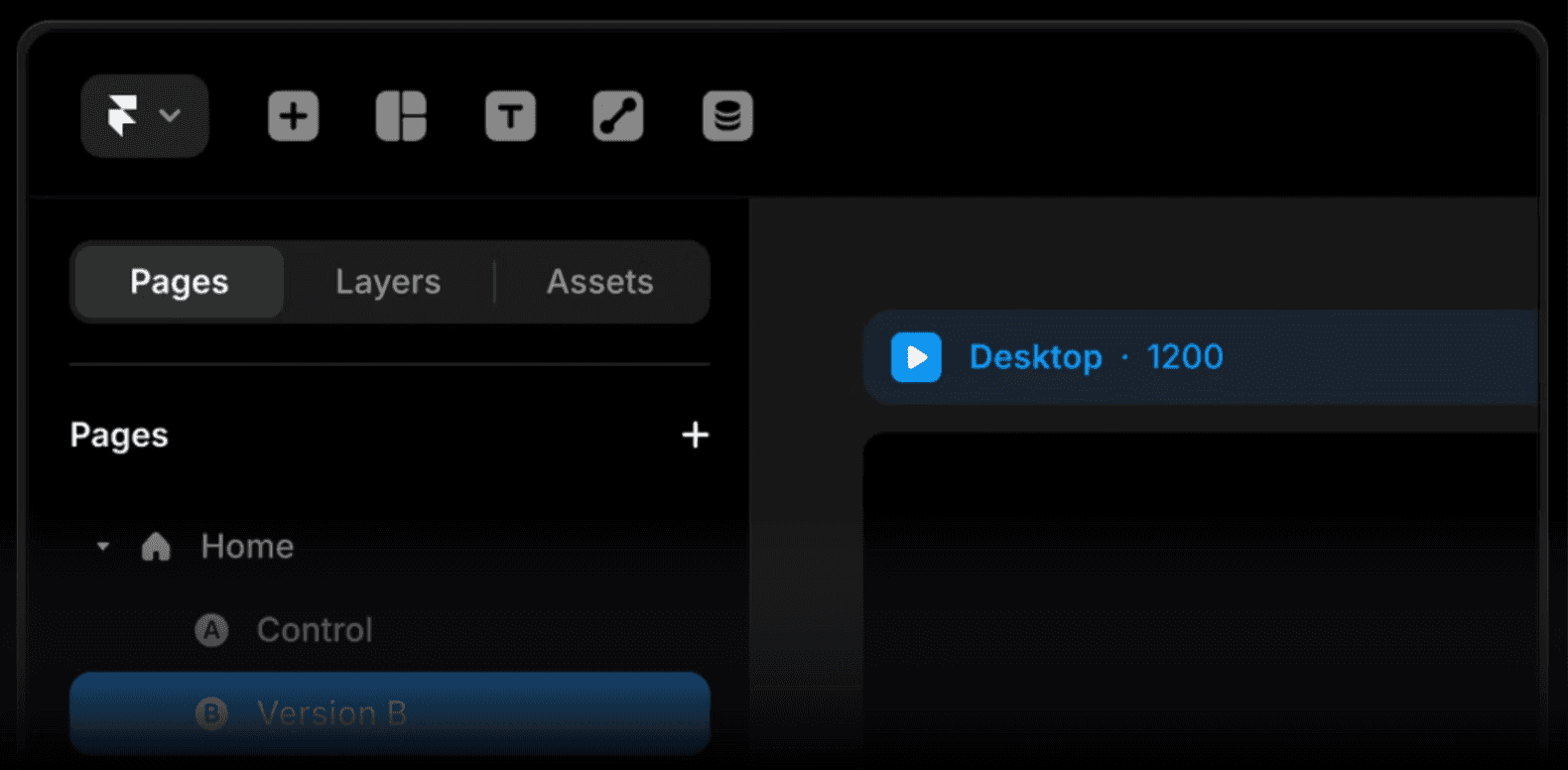Collapse the Home page tree
The image size is (1568, 770).
pos(103,546)
